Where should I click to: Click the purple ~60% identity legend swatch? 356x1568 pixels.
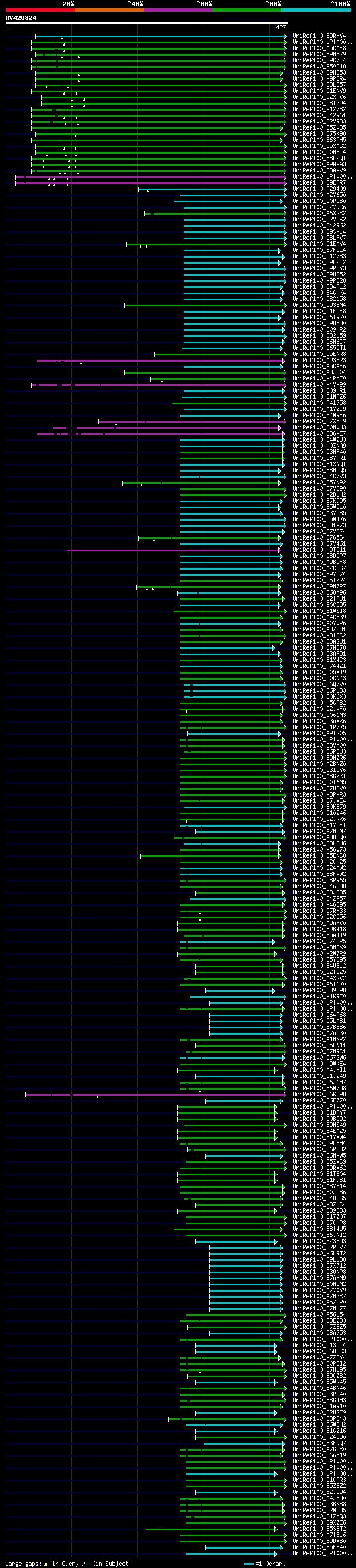click(x=177, y=10)
